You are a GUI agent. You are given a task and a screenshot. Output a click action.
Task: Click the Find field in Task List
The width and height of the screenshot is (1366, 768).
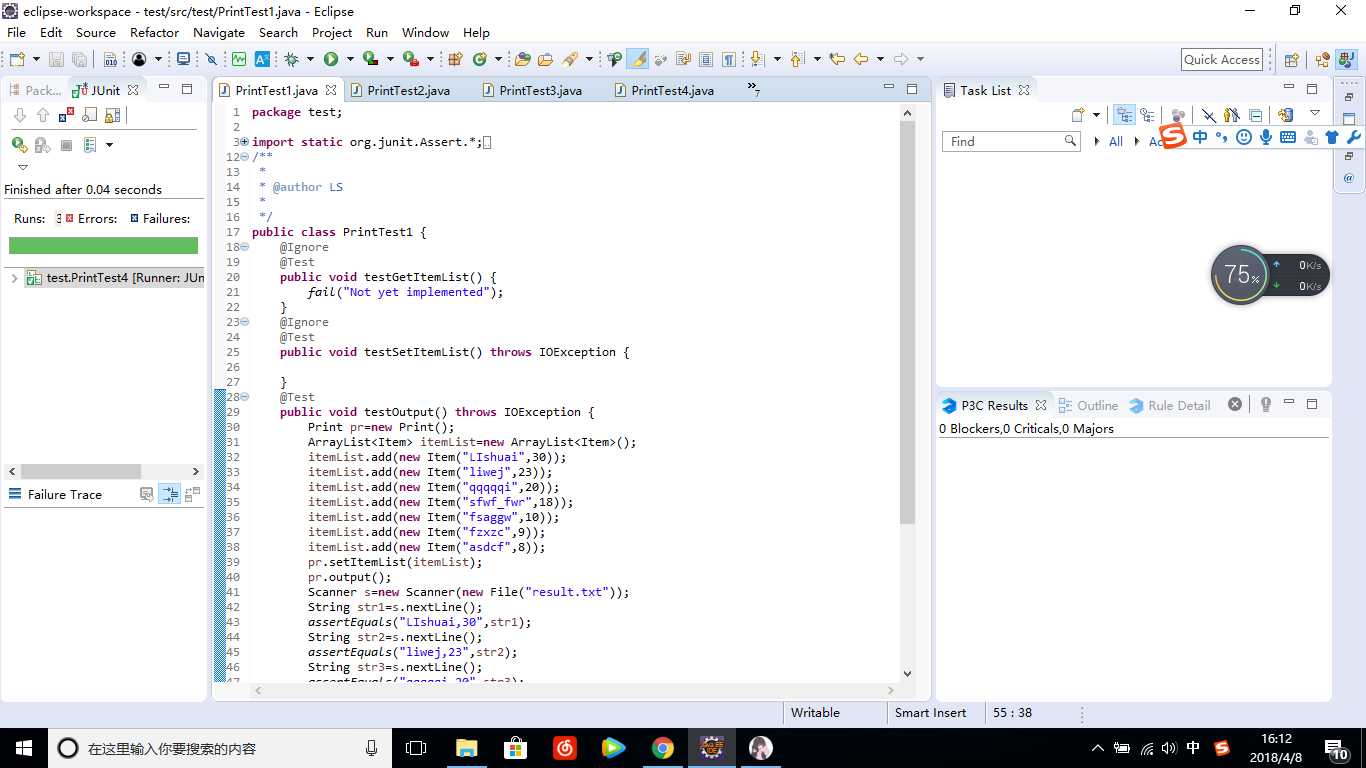pyautogui.click(x=1002, y=142)
